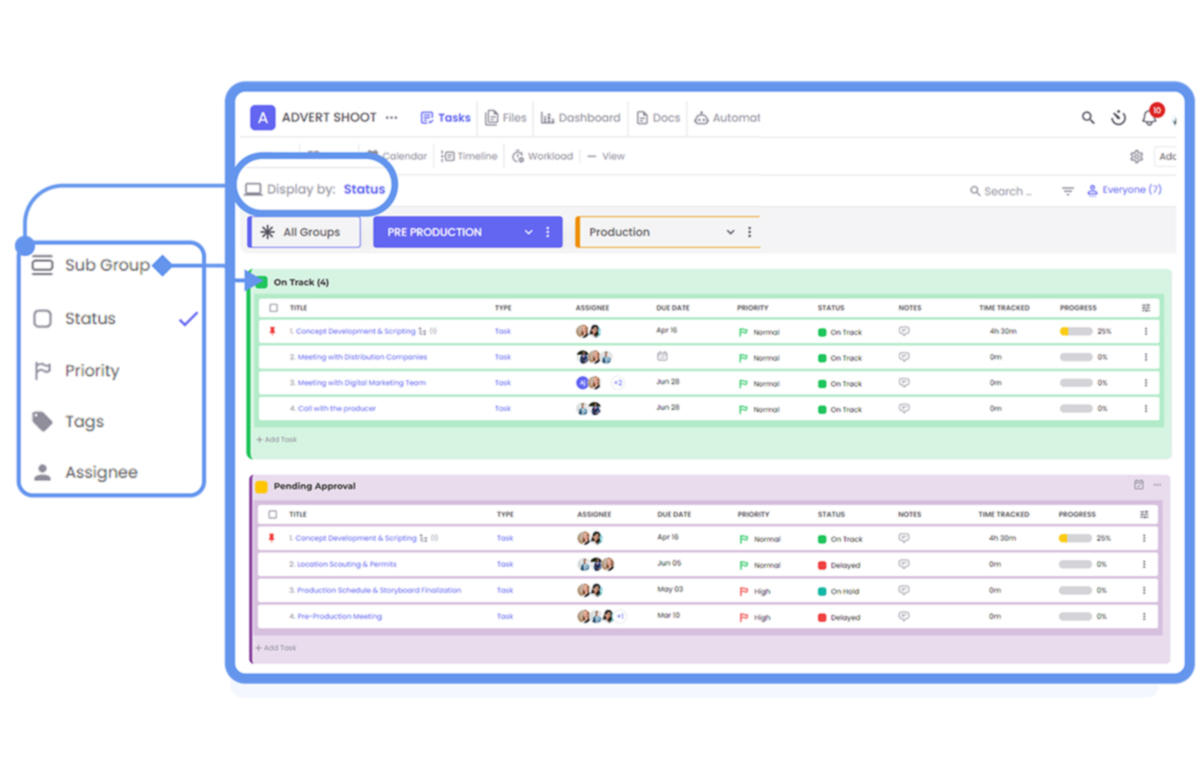Switch to the Dashboard tab

580,117
